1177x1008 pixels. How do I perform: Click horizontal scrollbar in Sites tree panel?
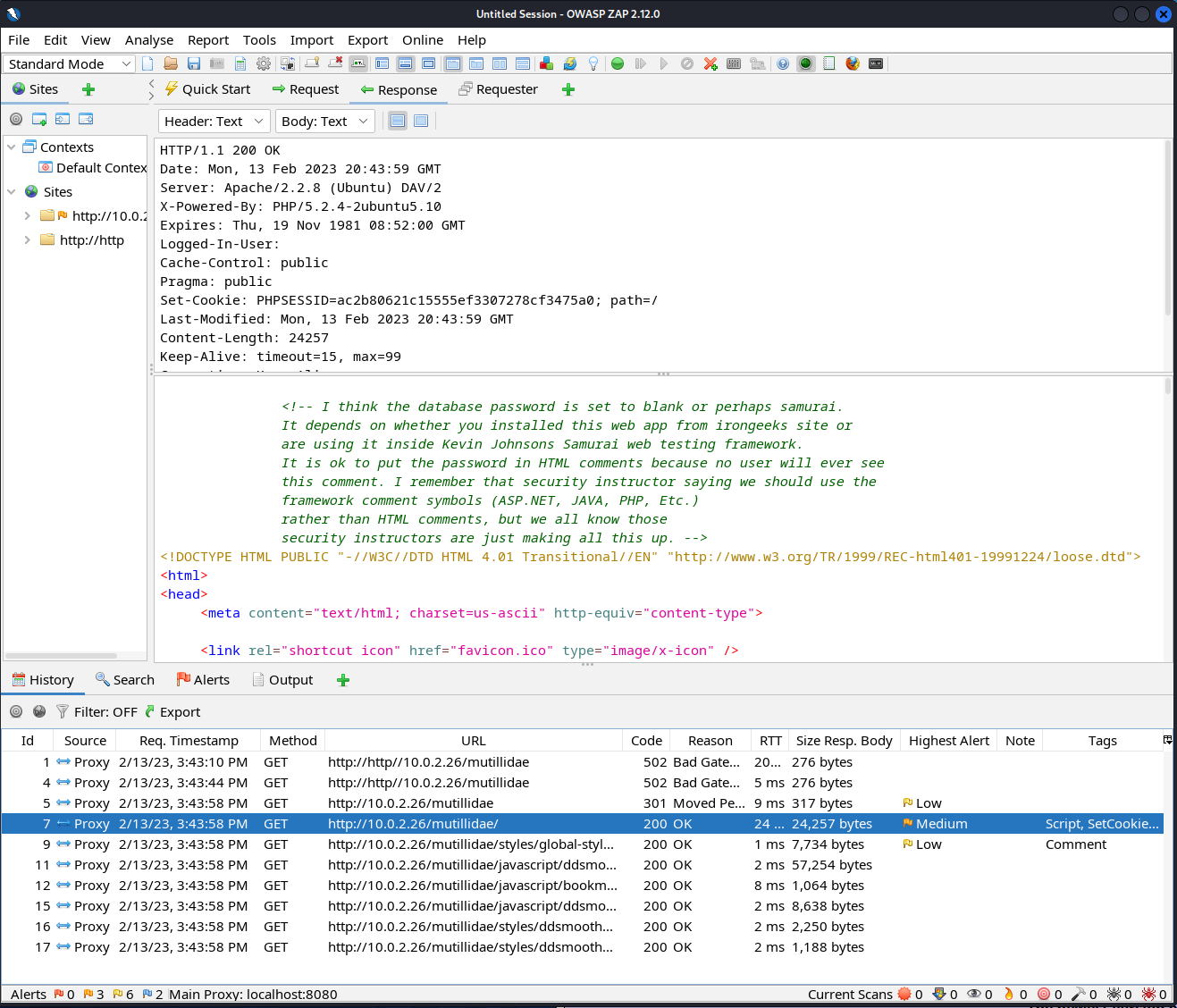coord(62,656)
